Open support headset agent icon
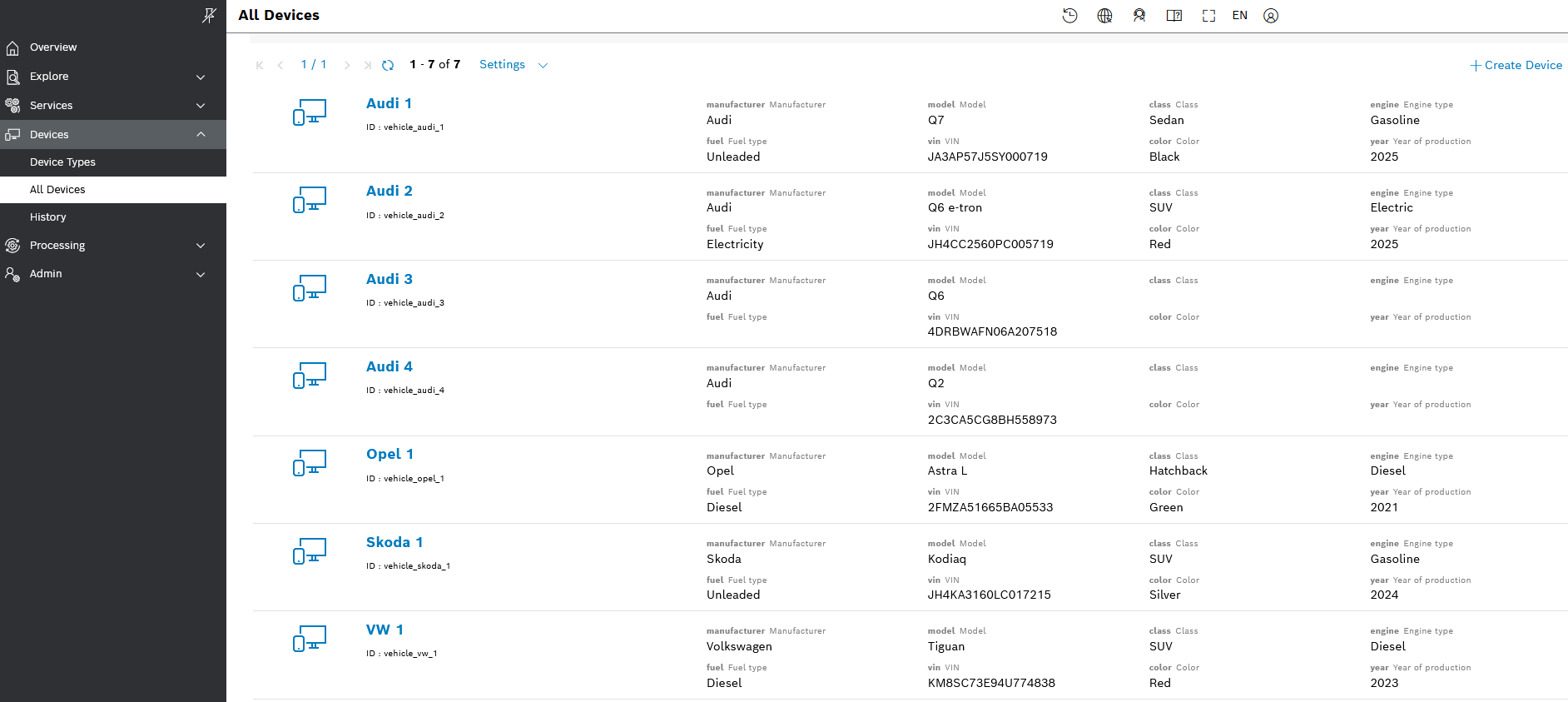Viewport: 1568px width, 702px height. pos(1139,16)
